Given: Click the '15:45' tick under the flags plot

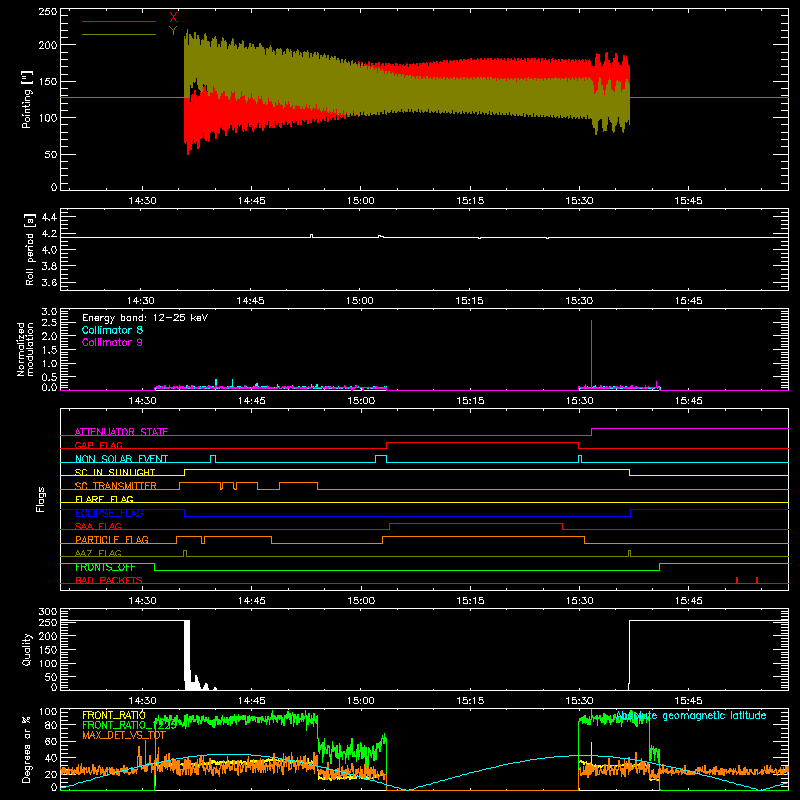Looking at the screenshot, I should click(689, 601).
